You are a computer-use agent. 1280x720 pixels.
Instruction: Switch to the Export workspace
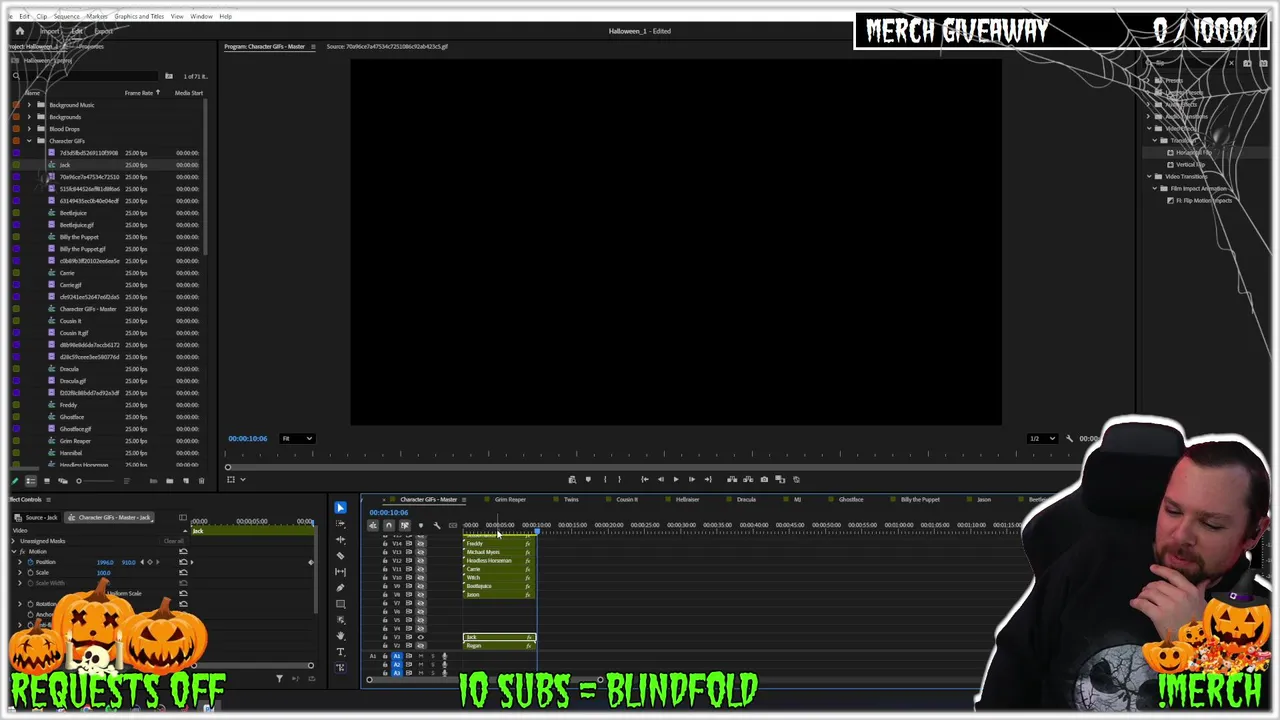[x=103, y=31]
